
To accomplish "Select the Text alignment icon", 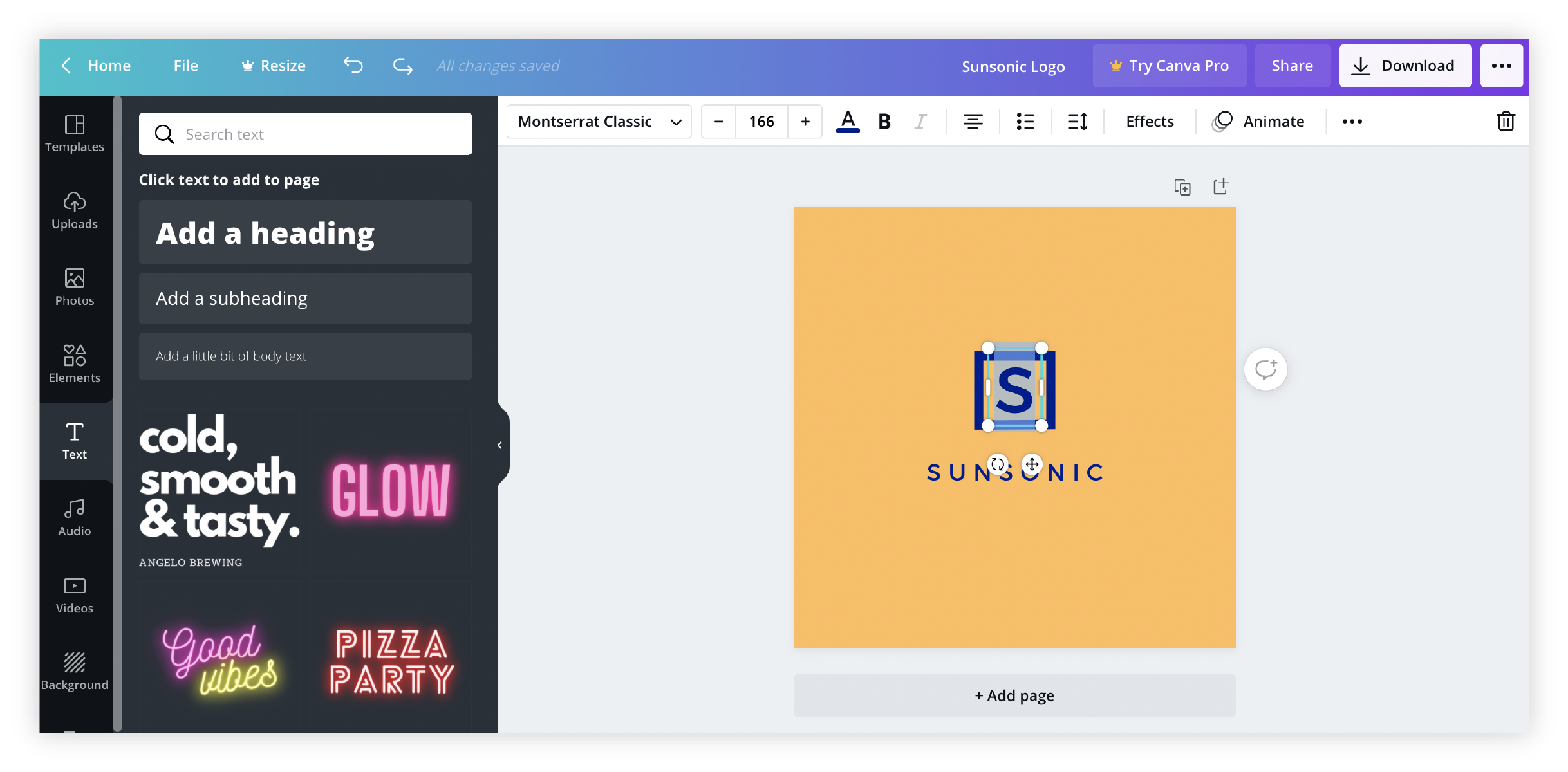I will pyautogui.click(x=972, y=122).
